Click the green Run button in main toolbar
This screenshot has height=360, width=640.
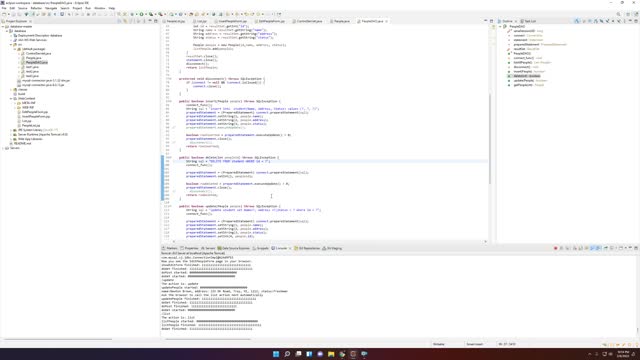pyautogui.click(x=142, y=14)
